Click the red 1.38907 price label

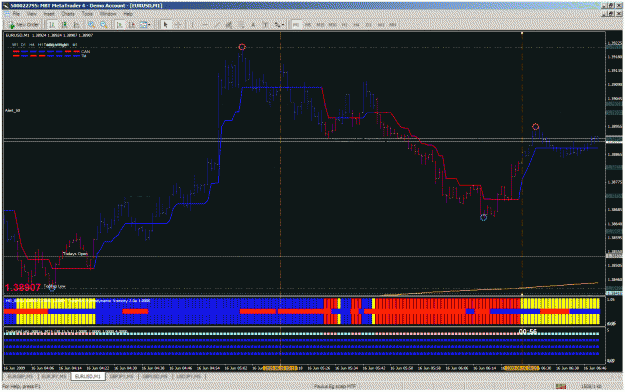point(23,288)
